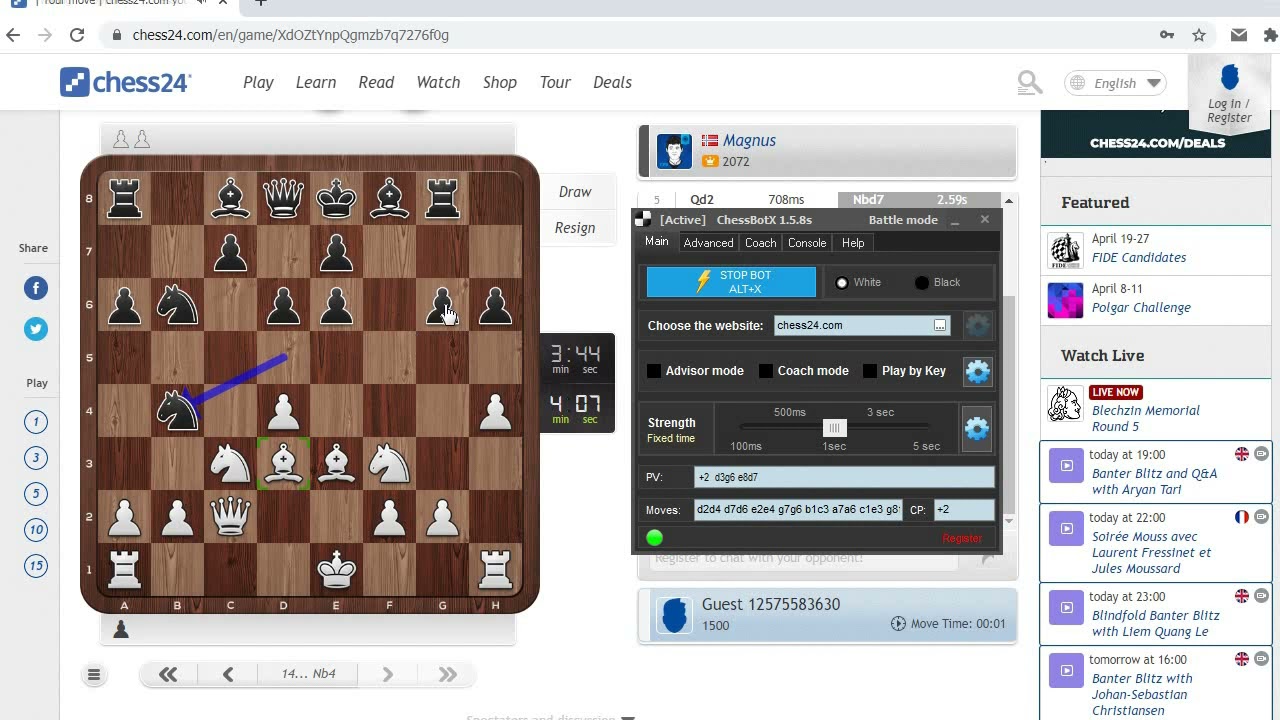
Task: Click the chess24 logo
Action: 125,82
